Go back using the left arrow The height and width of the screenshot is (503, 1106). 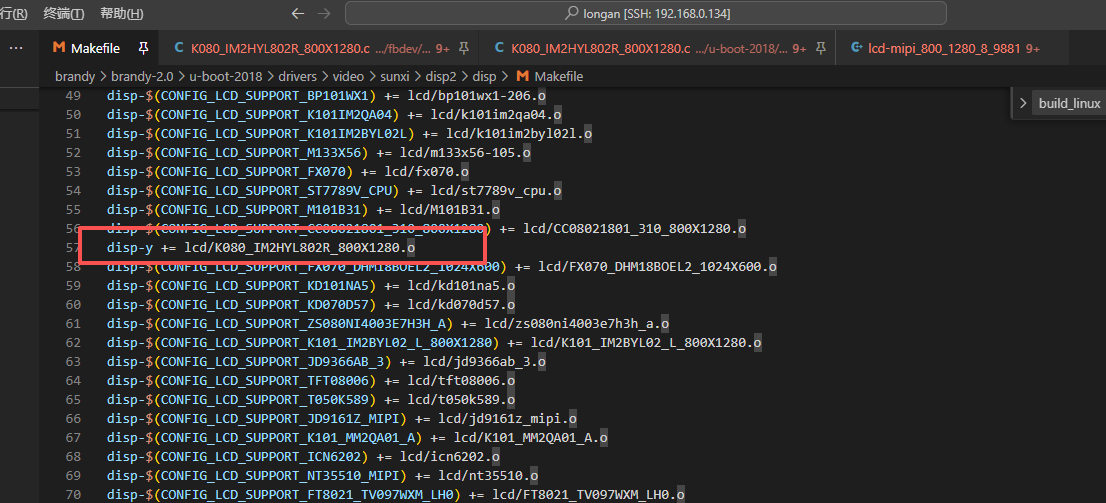(297, 13)
